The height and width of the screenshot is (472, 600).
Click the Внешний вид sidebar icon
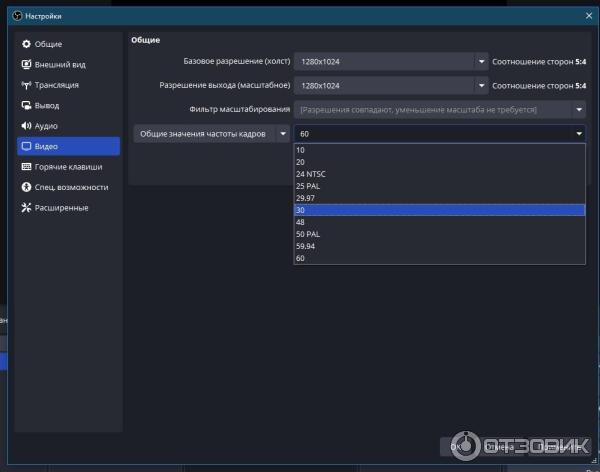coord(26,64)
